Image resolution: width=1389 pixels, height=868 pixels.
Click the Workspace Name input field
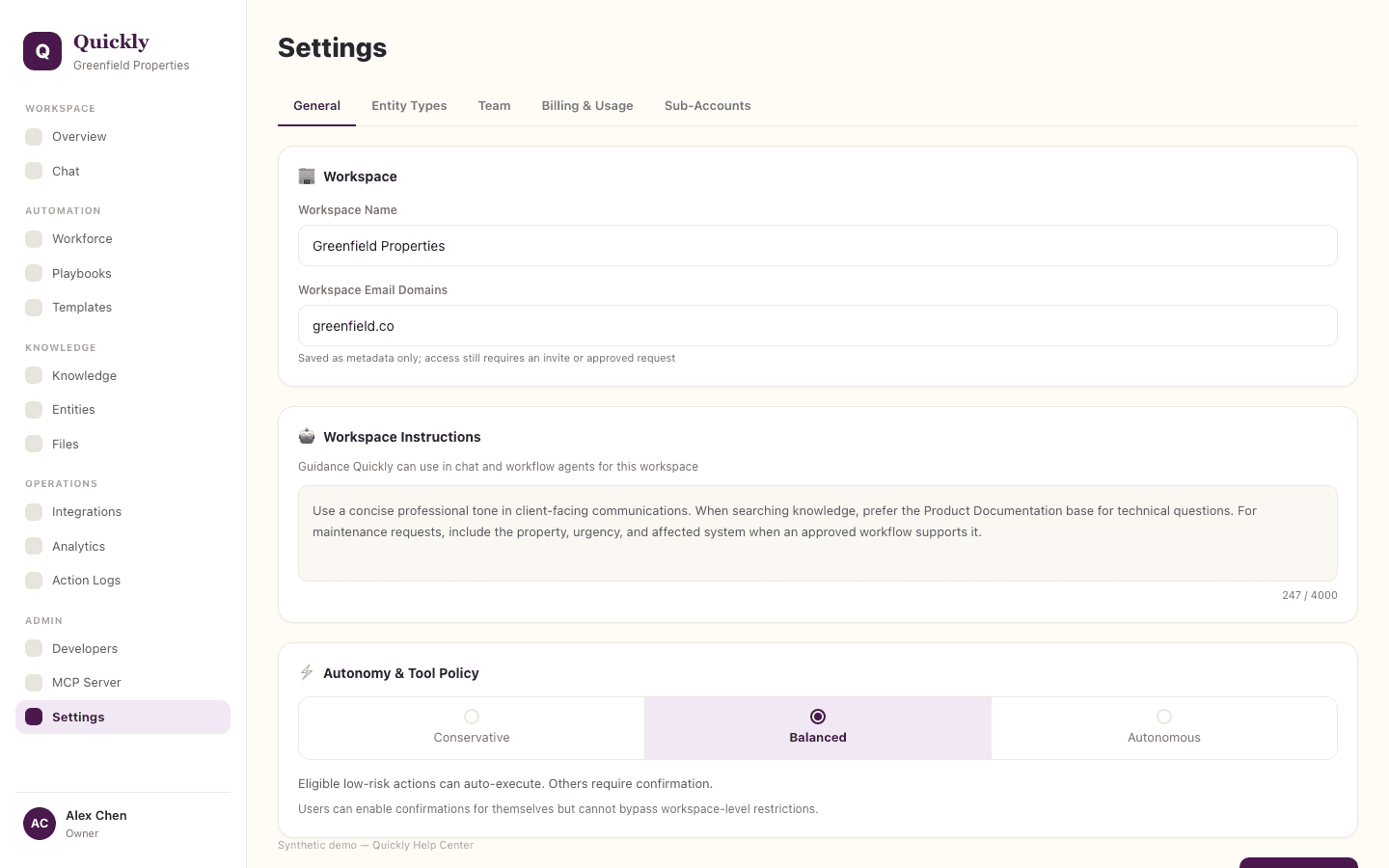tap(818, 246)
